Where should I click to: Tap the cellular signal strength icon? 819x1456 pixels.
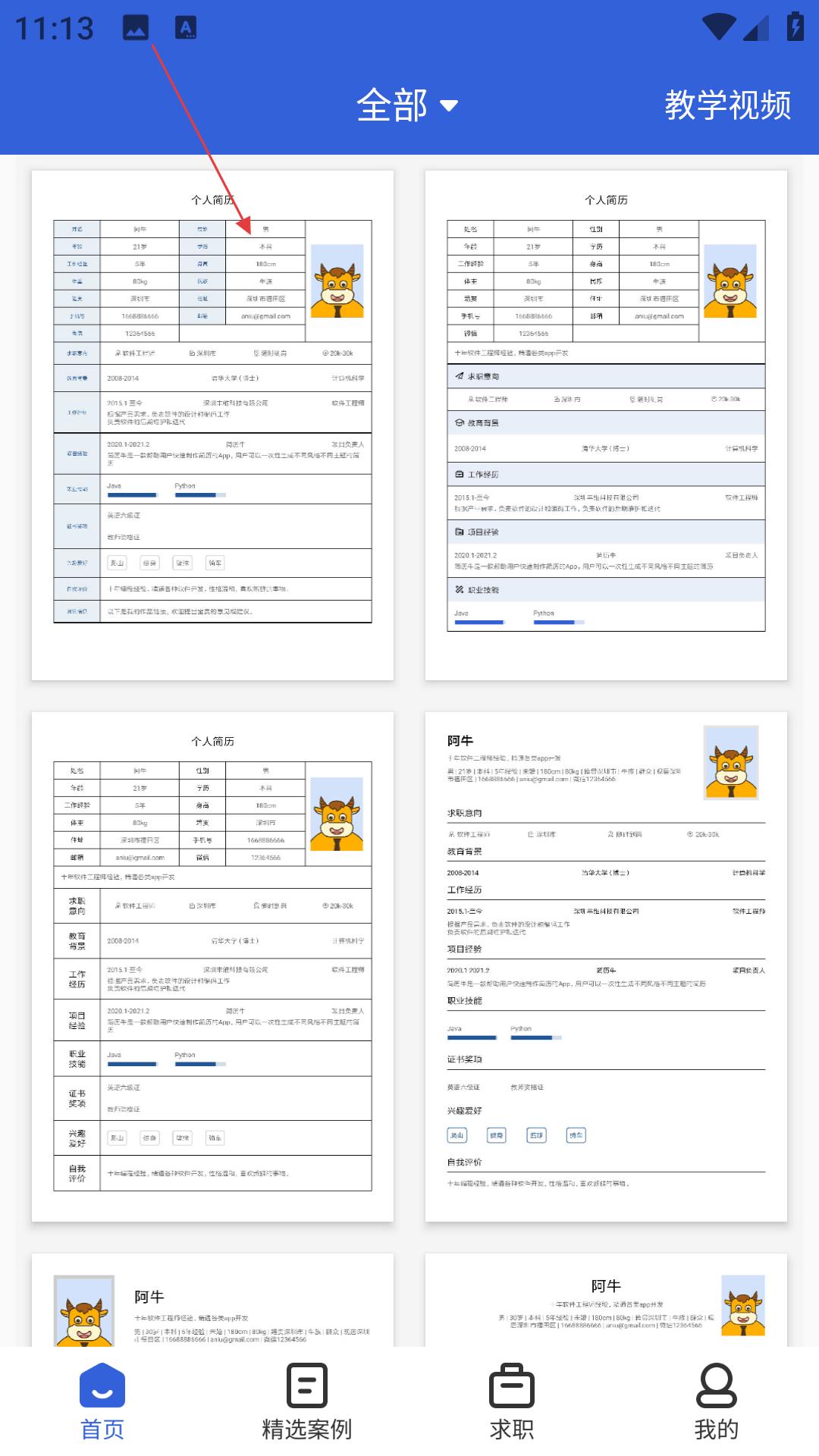756,28
